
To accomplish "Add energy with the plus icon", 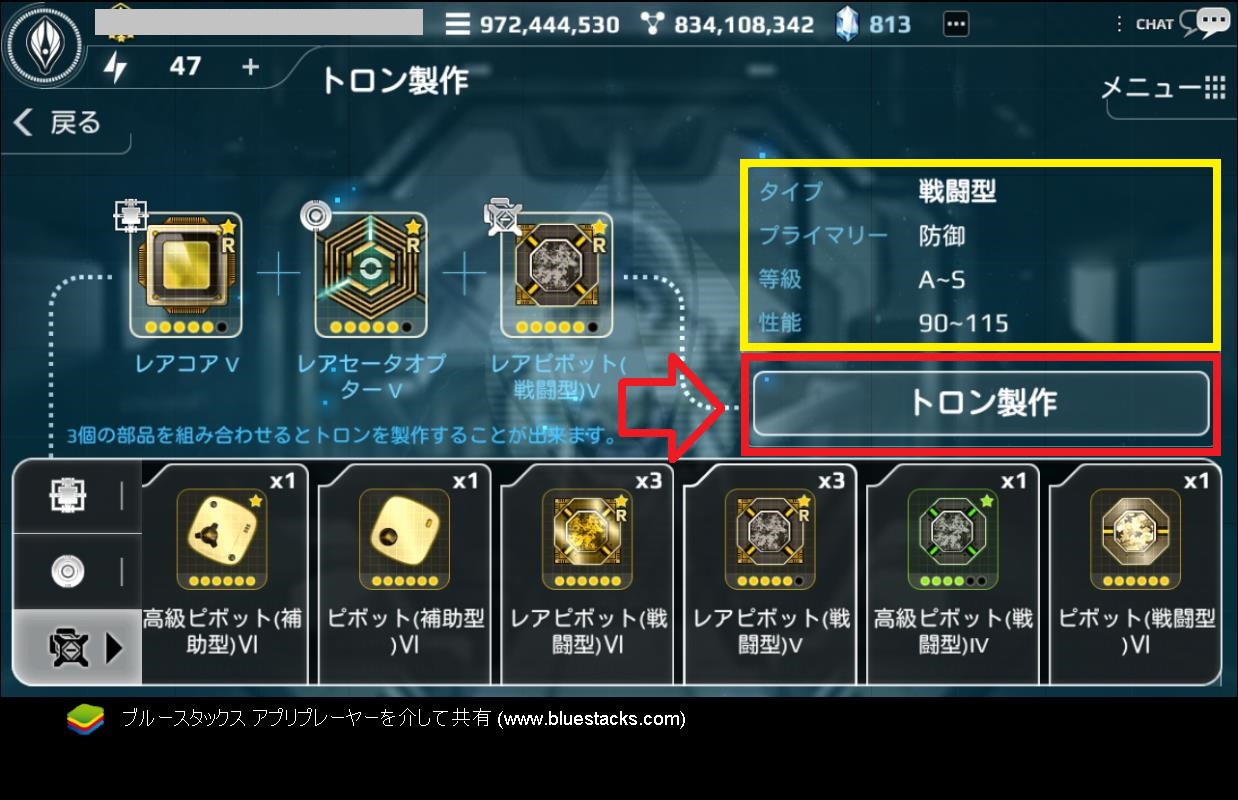I will coord(250,66).
